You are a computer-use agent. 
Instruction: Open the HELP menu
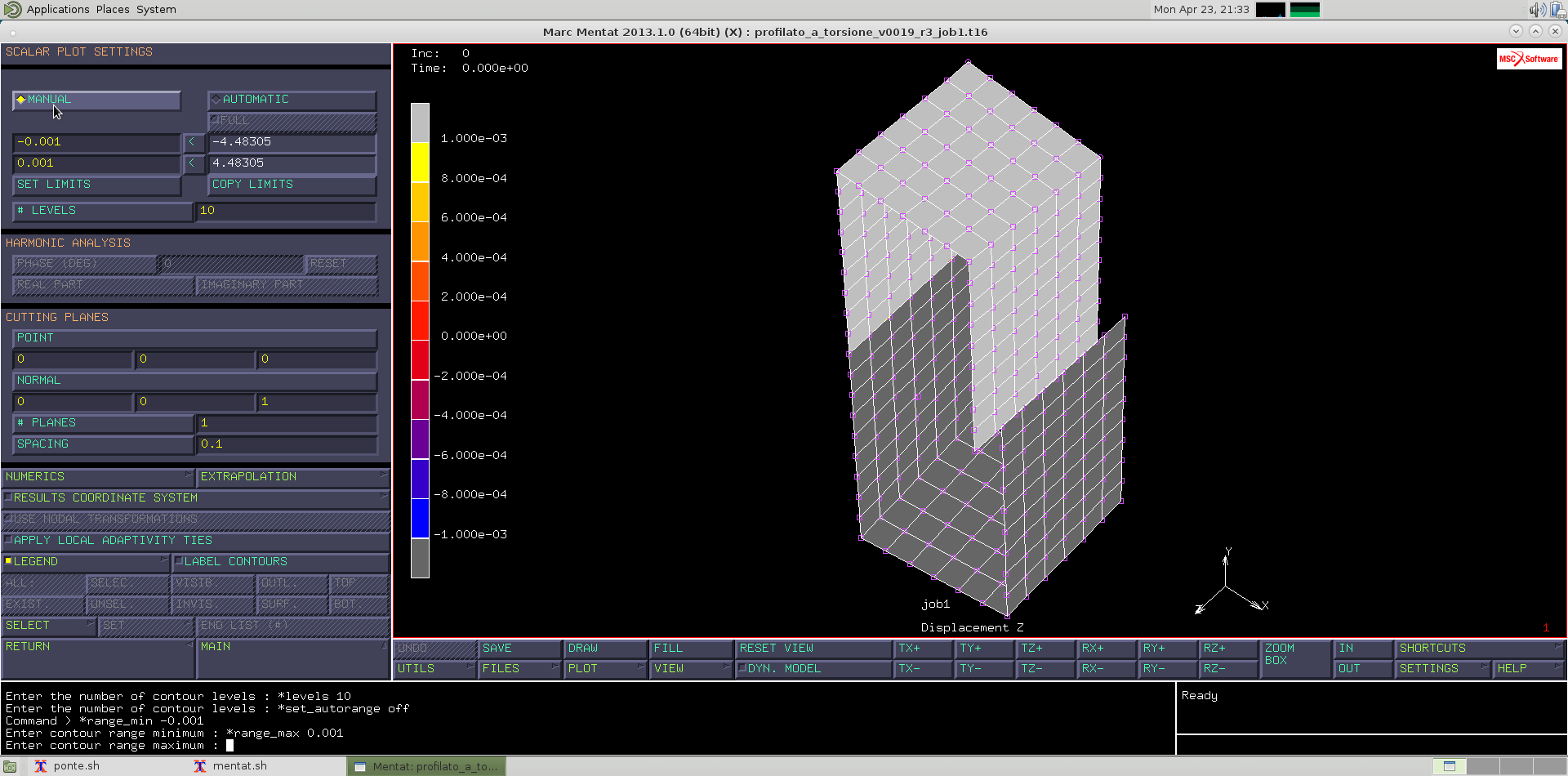1529,669
